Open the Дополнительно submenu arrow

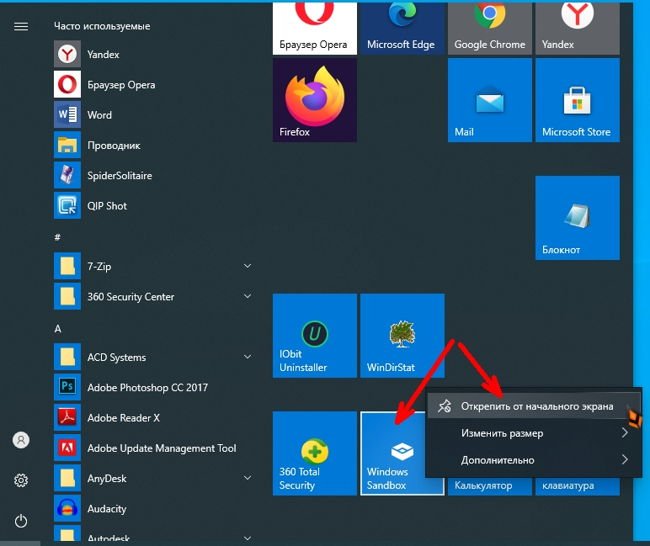click(625, 459)
